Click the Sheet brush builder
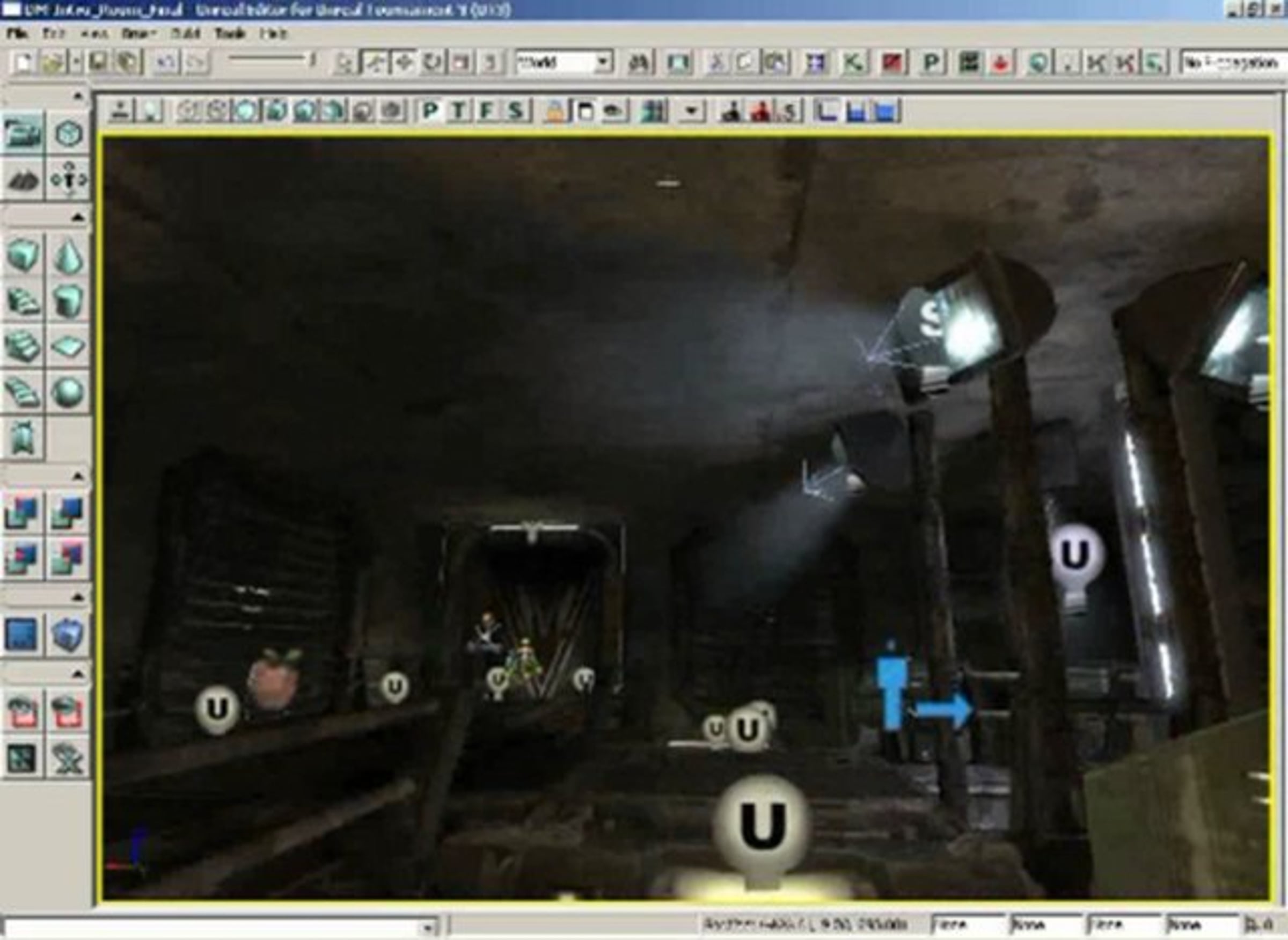 pos(69,346)
